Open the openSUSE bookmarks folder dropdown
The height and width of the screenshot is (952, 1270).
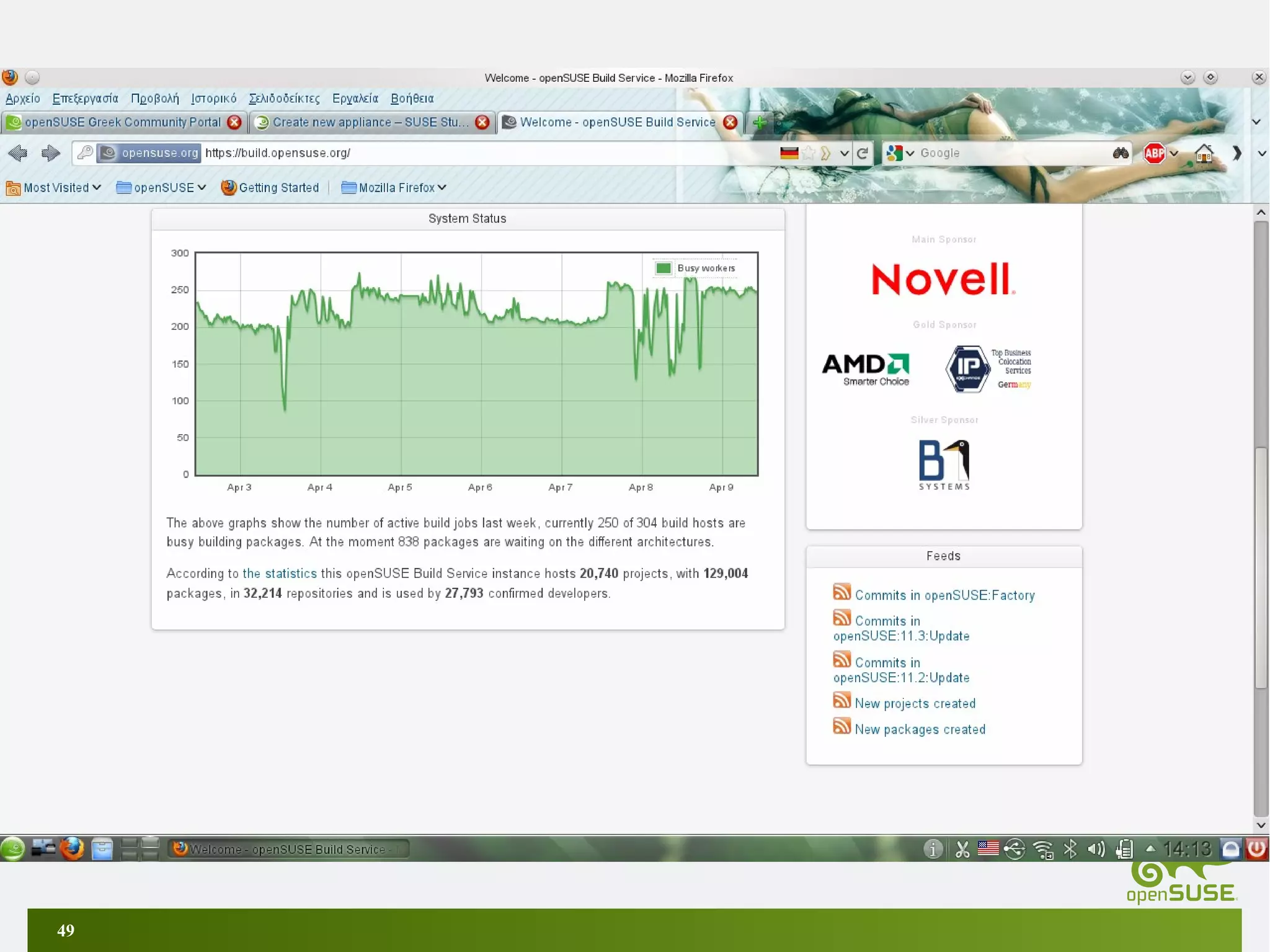click(161, 187)
